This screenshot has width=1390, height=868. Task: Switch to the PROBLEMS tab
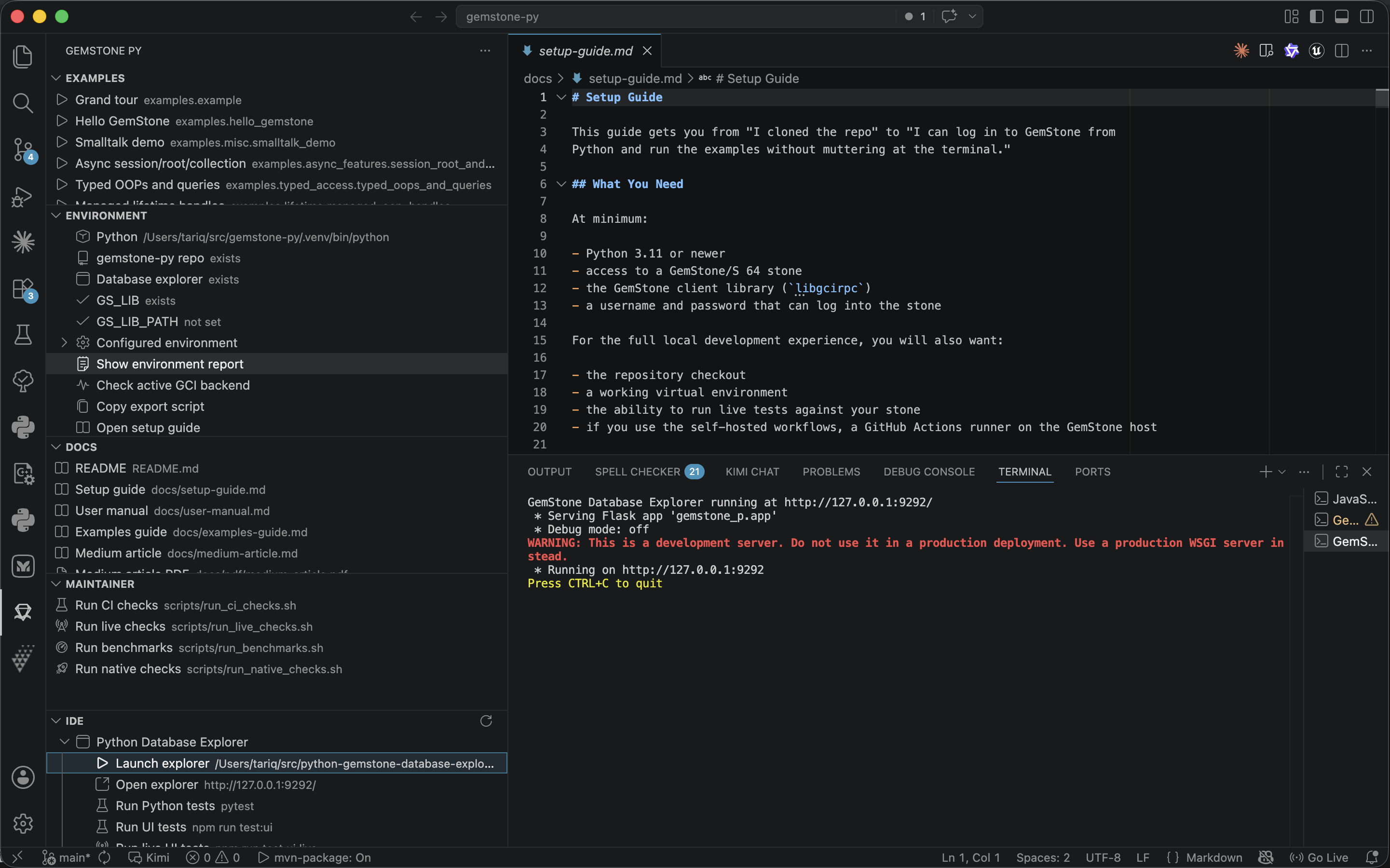[831, 471]
